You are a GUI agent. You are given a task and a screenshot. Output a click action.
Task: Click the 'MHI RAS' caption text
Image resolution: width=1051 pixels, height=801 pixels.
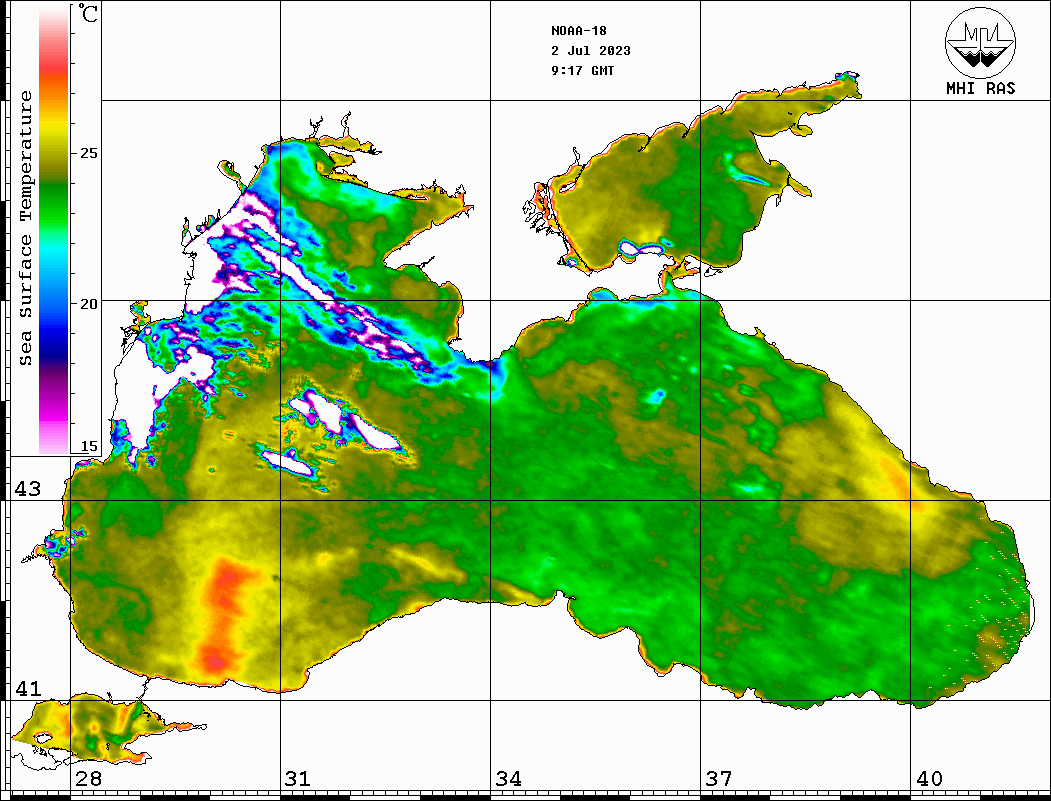pyautogui.click(x=981, y=88)
